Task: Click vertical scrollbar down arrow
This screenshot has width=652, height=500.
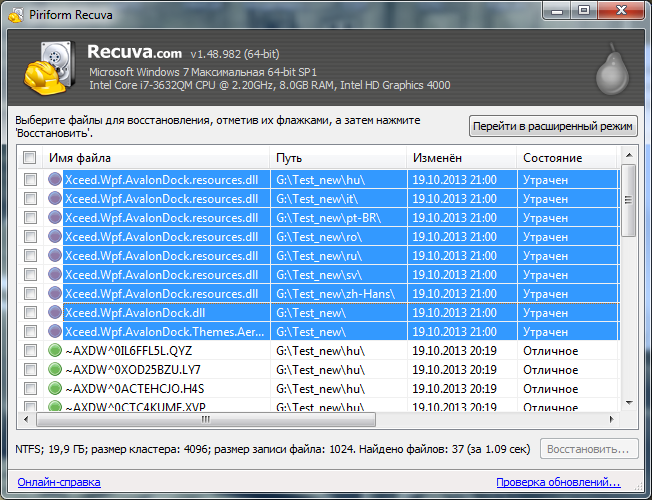Action: [629, 403]
